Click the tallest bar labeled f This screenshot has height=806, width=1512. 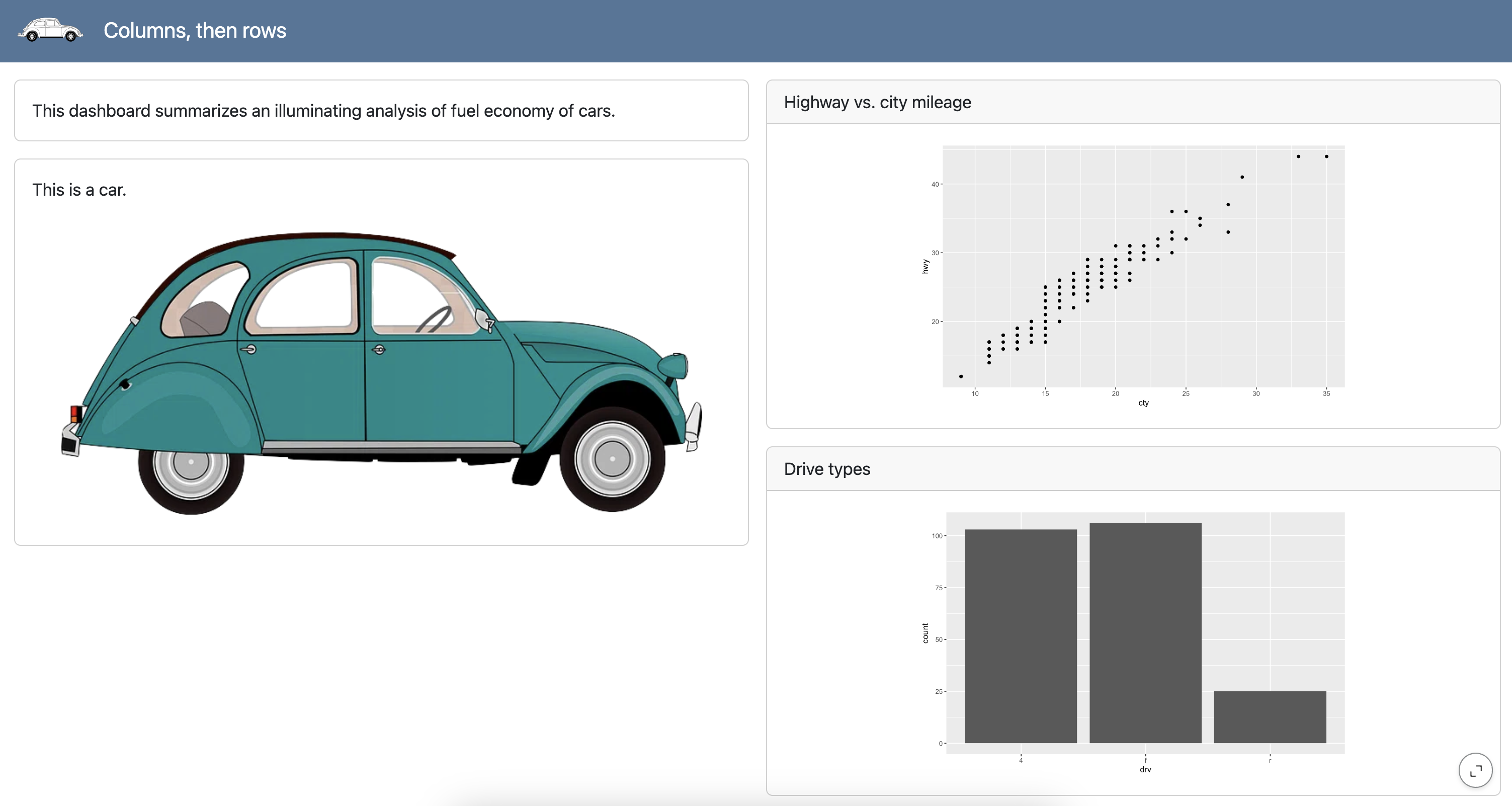[x=1145, y=634]
